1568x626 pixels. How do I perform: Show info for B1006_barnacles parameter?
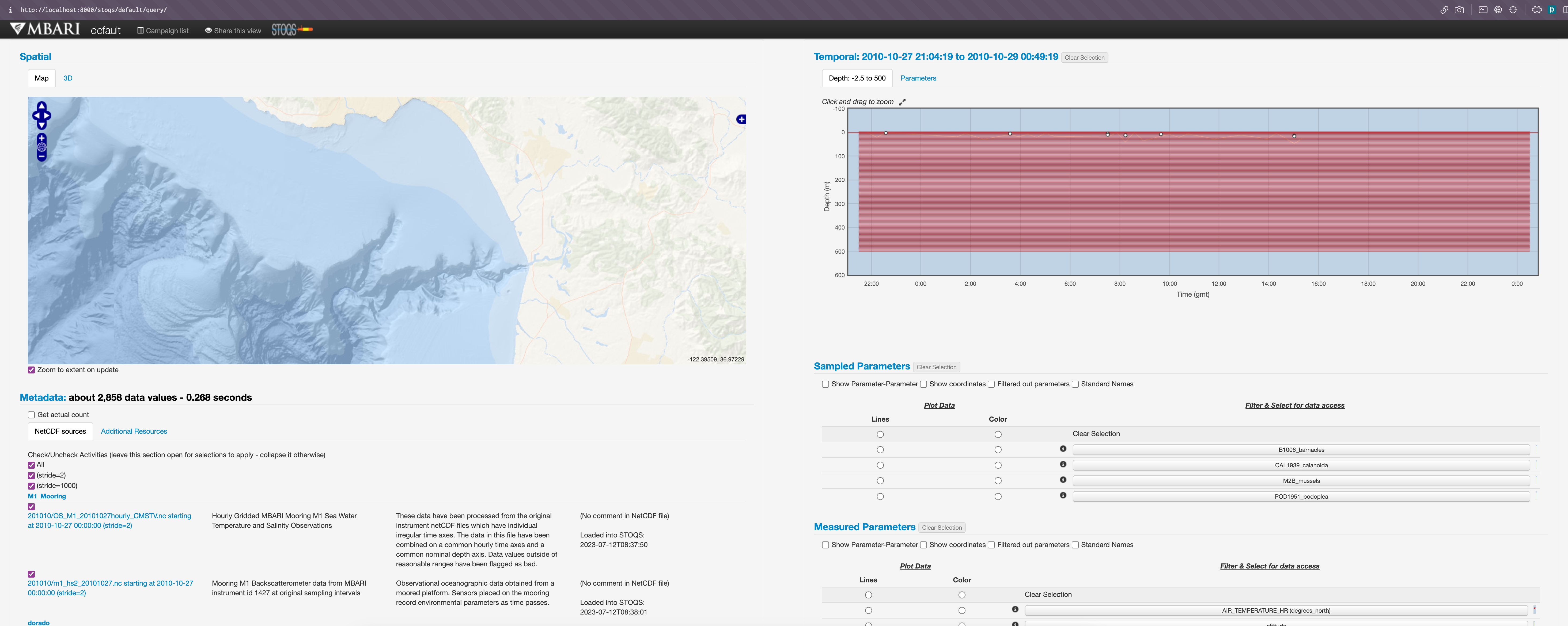[1063, 449]
